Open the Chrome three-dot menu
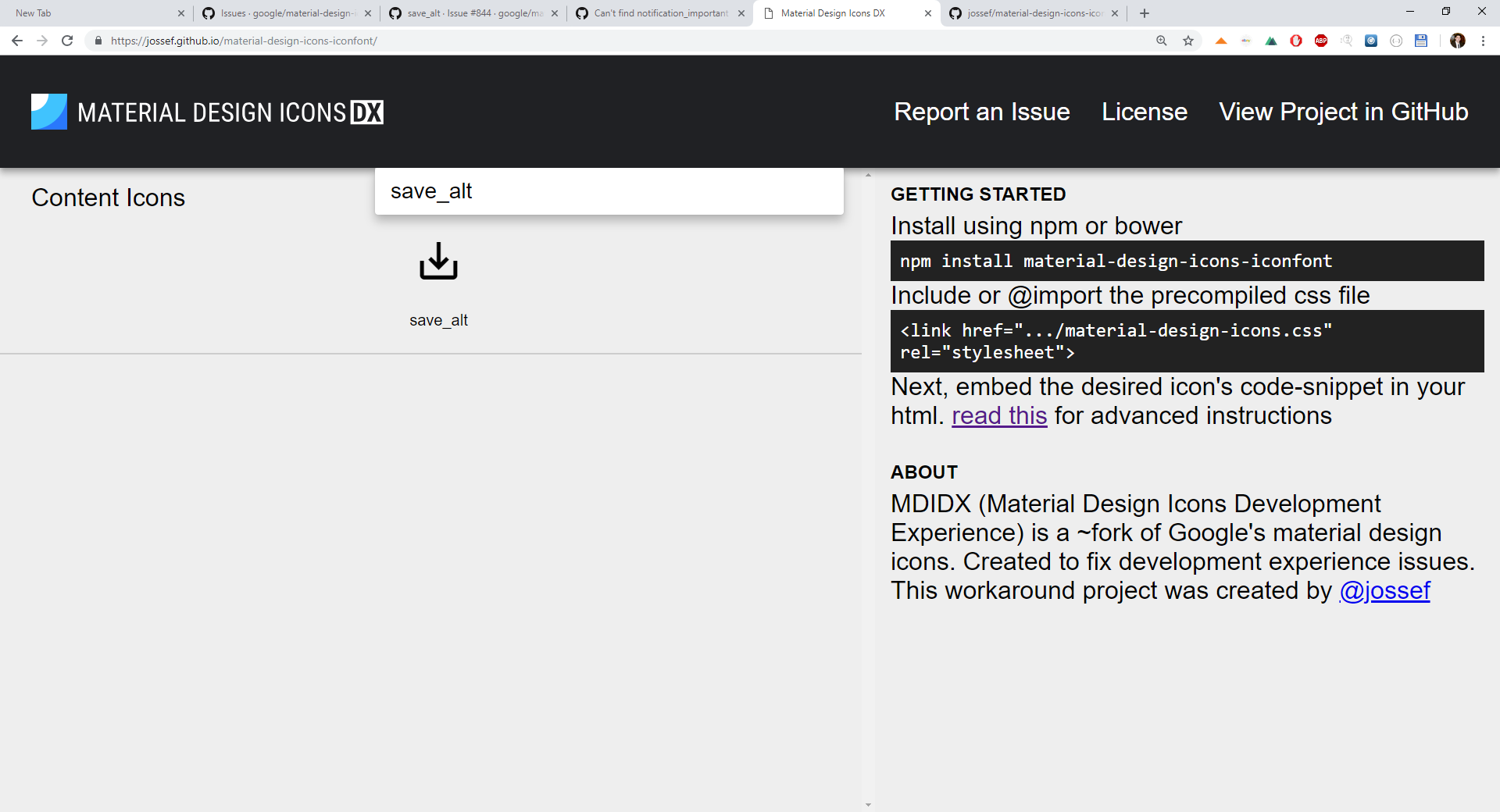Screen dimensions: 1500x812 1483,41
